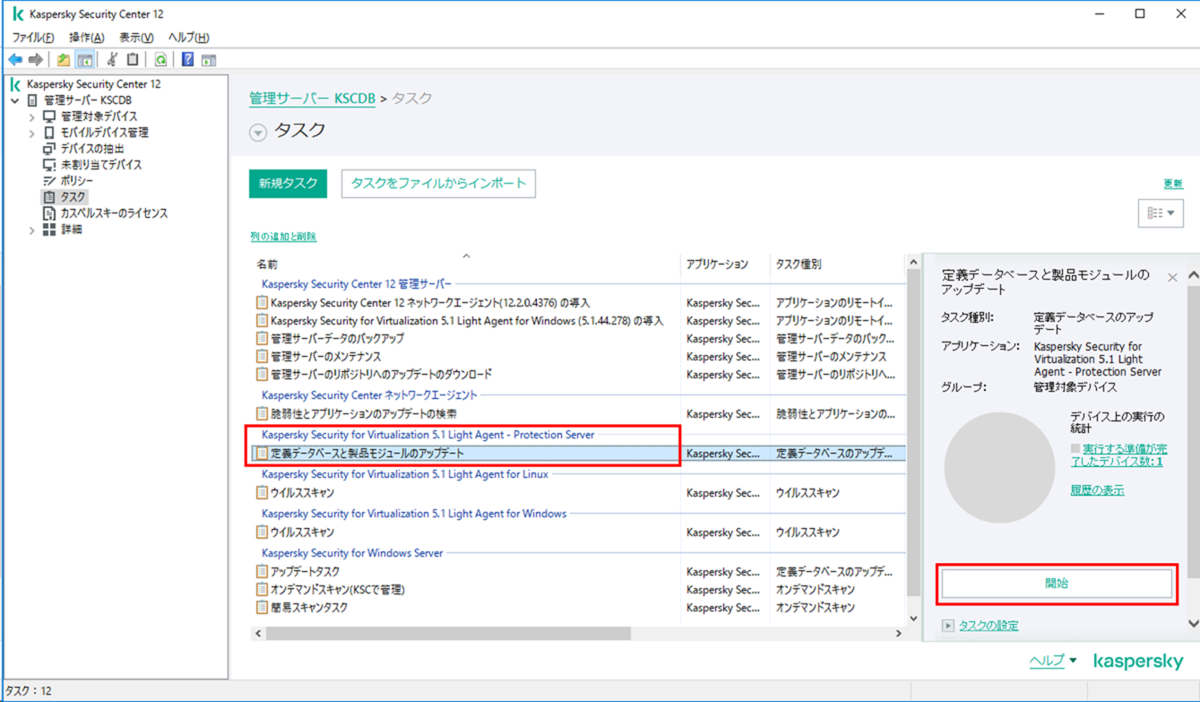This screenshot has width=1200, height=702.
Task: Click the rightmost report window toolbar icon
Action: pos(208,59)
